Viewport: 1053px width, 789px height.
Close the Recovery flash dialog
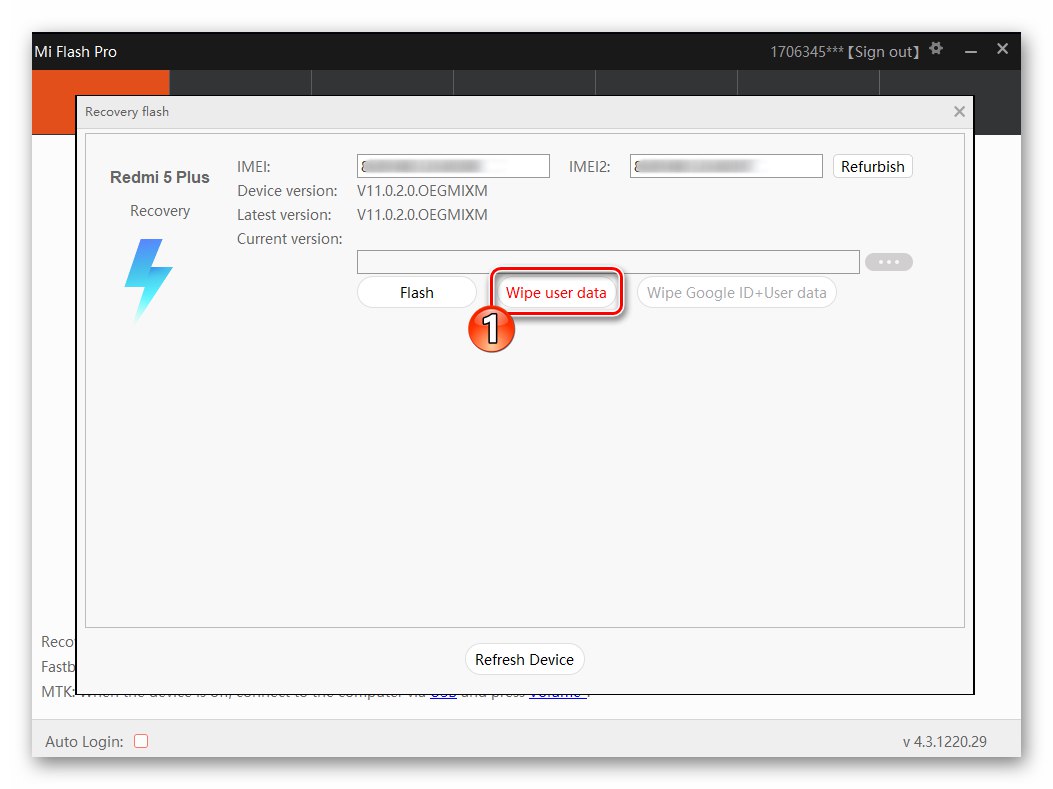coord(959,111)
